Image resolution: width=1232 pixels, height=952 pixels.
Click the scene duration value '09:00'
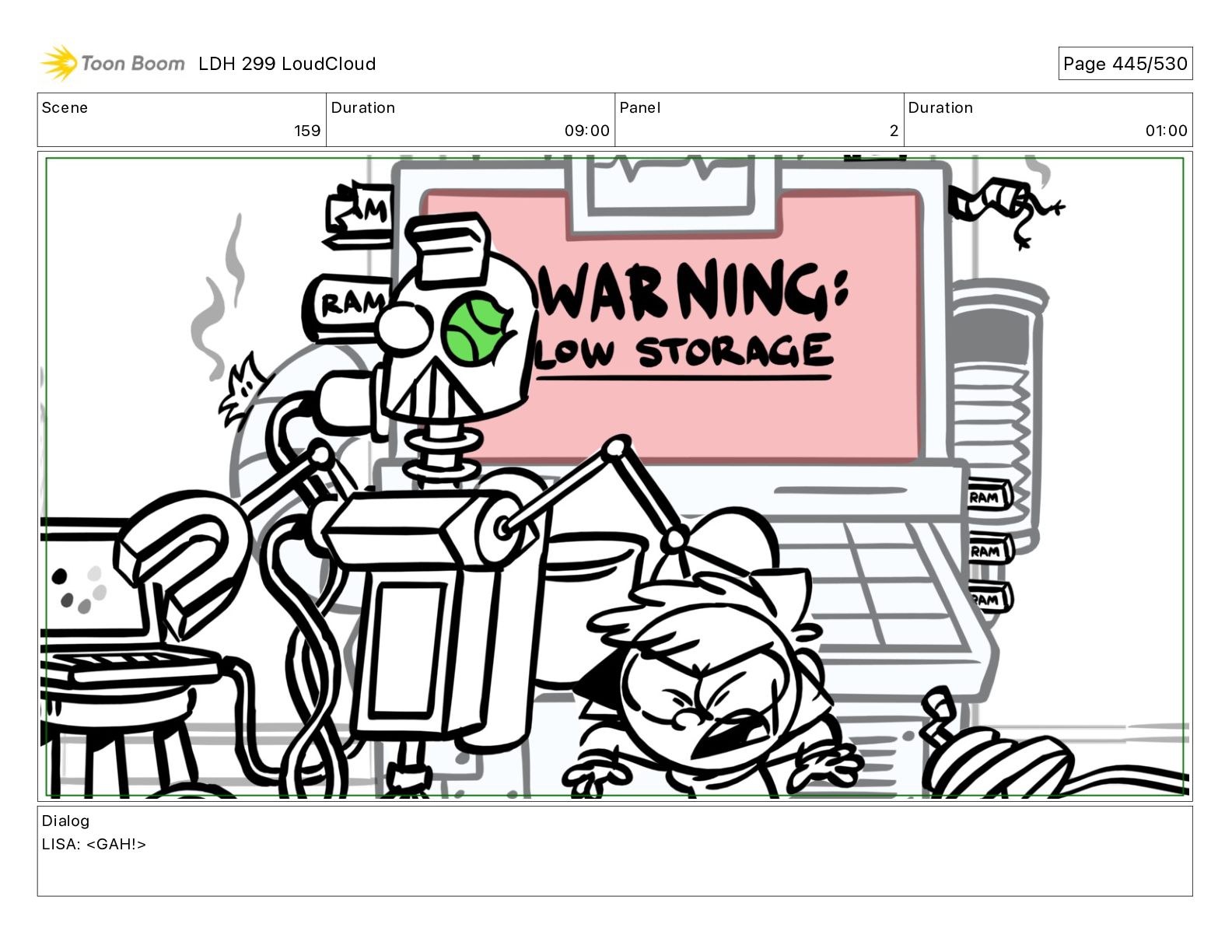587,131
